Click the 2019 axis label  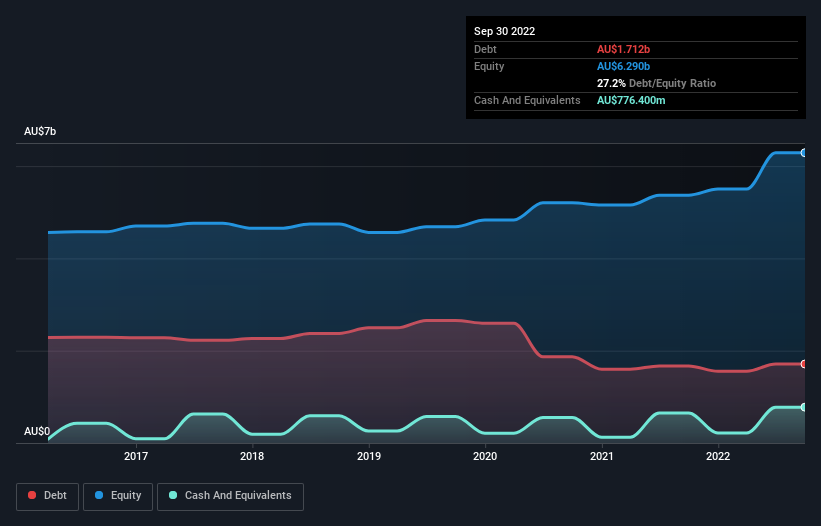(369, 456)
